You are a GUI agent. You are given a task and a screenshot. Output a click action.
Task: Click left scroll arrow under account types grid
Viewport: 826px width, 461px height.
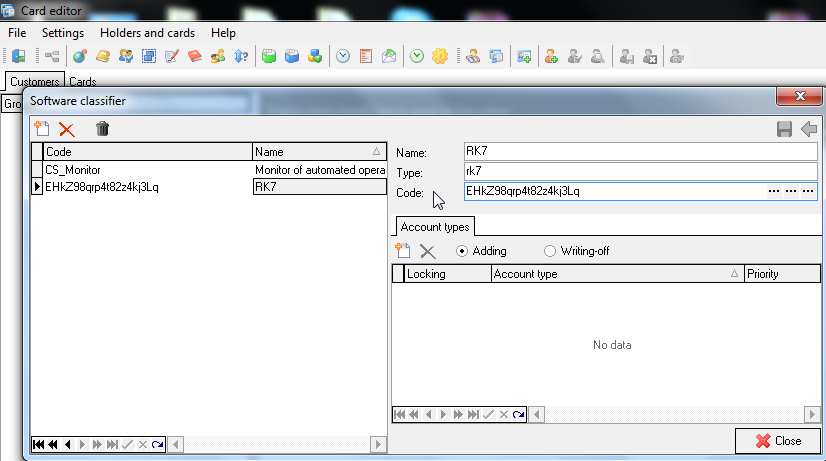tap(536, 415)
